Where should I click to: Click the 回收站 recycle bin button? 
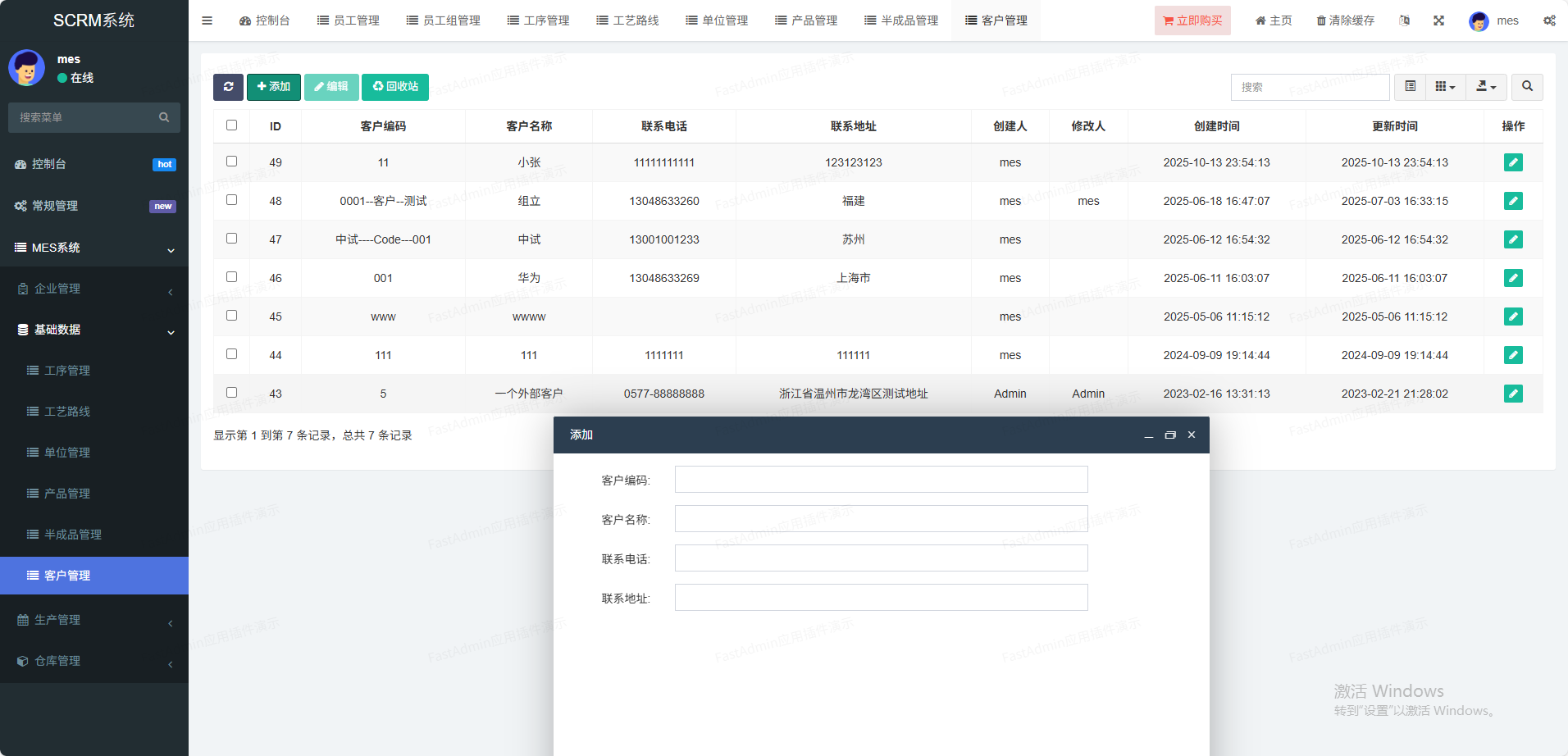[x=395, y=87]
